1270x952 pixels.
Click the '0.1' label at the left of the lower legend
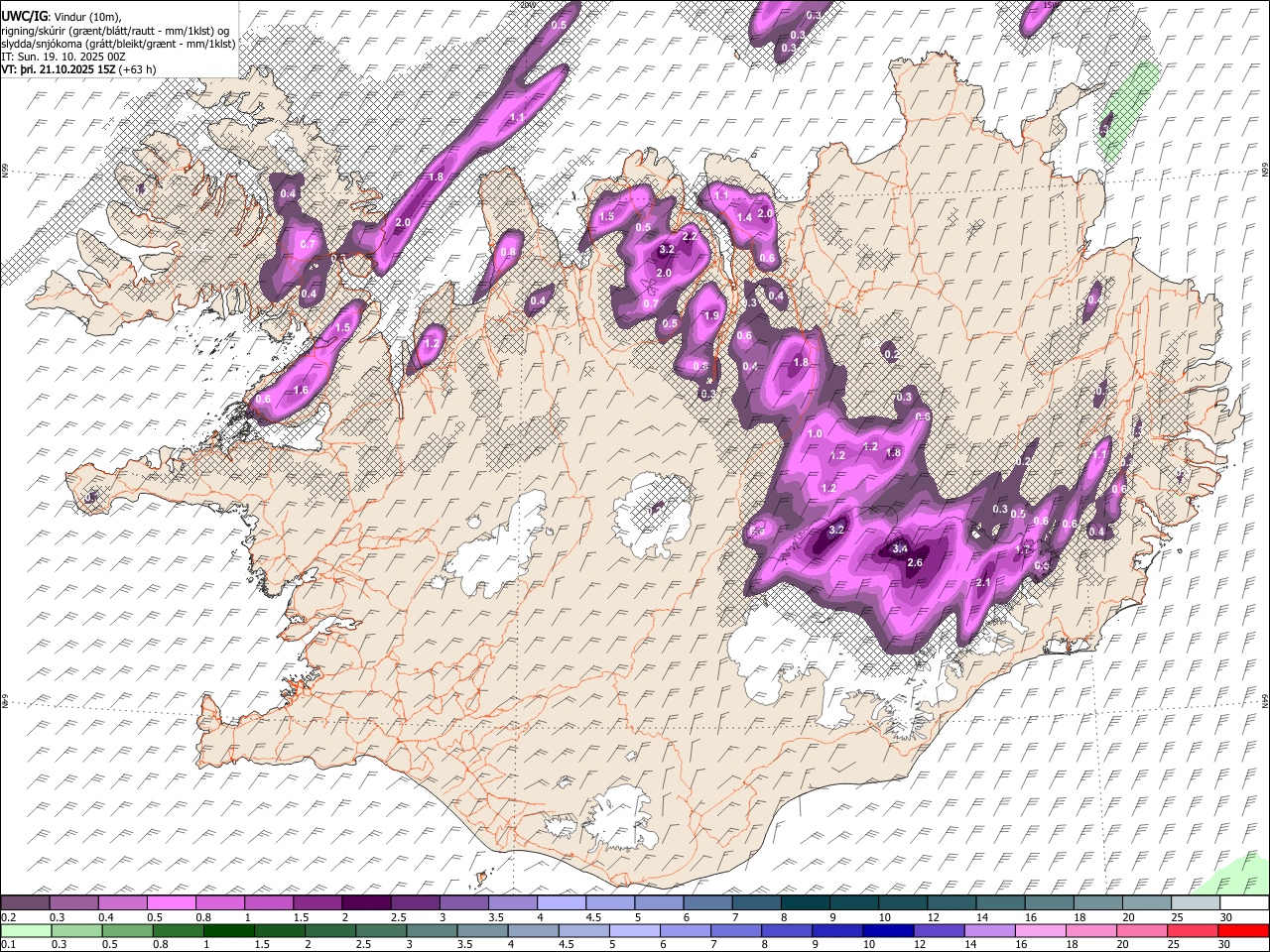[x=9, y=944]
